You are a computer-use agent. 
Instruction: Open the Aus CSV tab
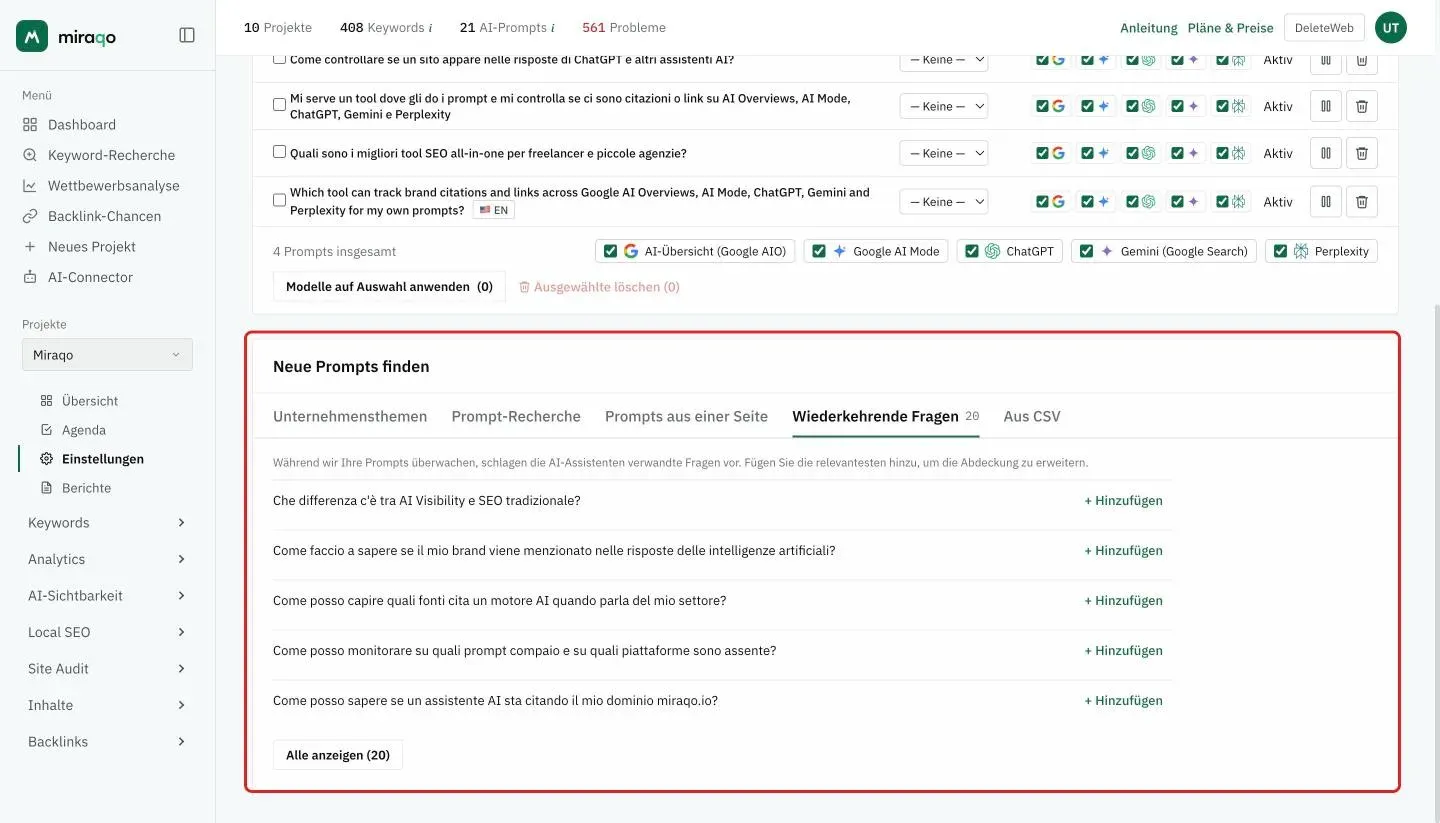pyautogui.click(x=1032, y=416)
